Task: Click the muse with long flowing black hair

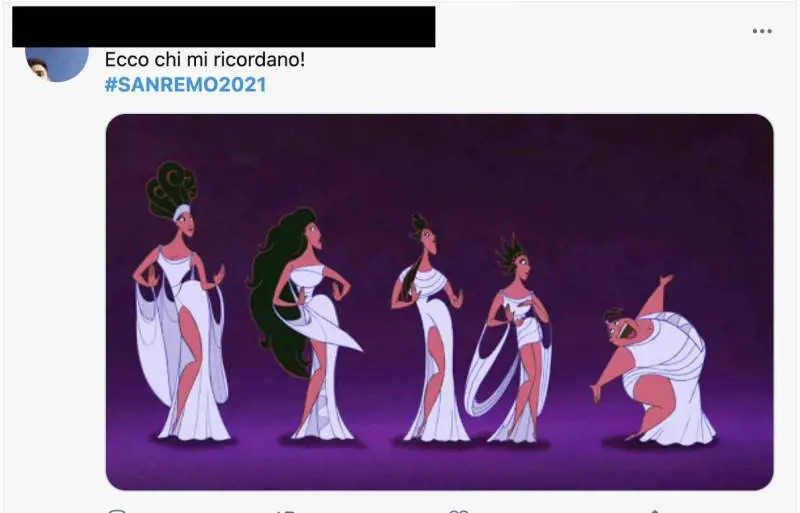Action: coord(305,324)
